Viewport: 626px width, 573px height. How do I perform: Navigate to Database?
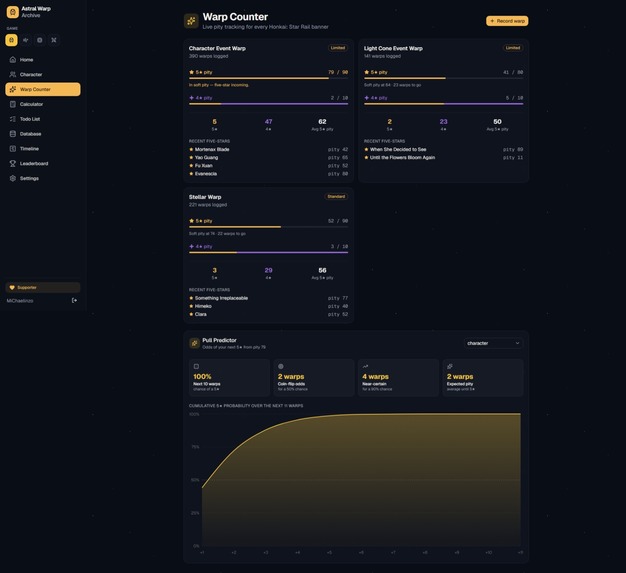coord(43,134)
